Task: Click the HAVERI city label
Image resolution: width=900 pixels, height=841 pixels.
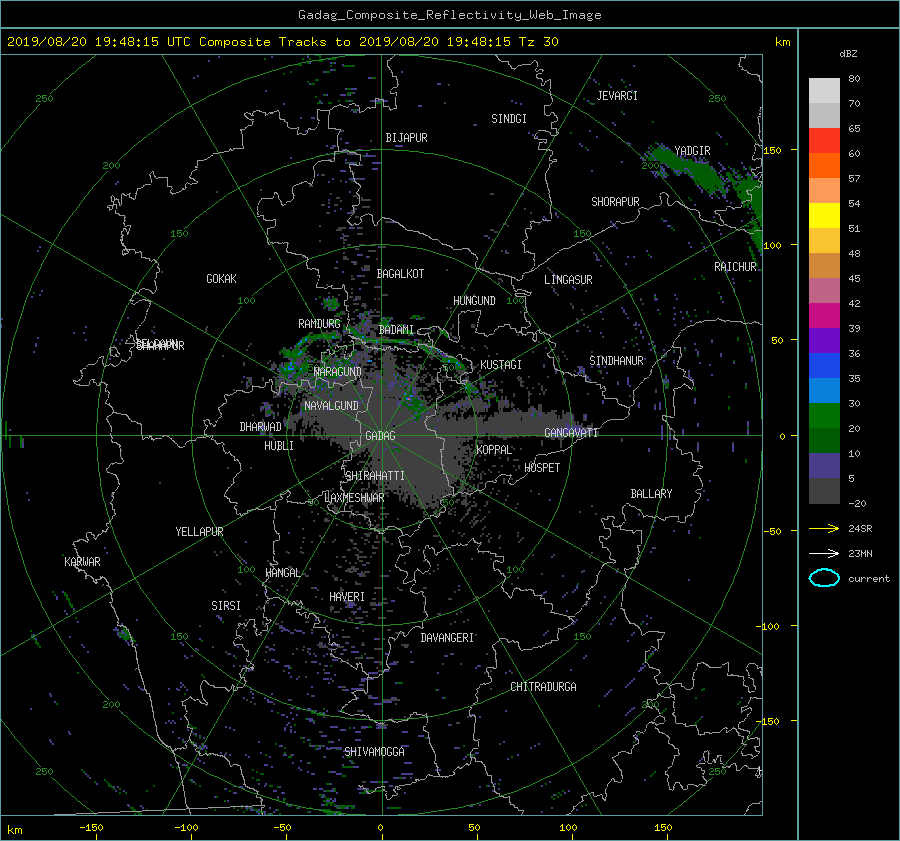Action: (x=347, y=597)
